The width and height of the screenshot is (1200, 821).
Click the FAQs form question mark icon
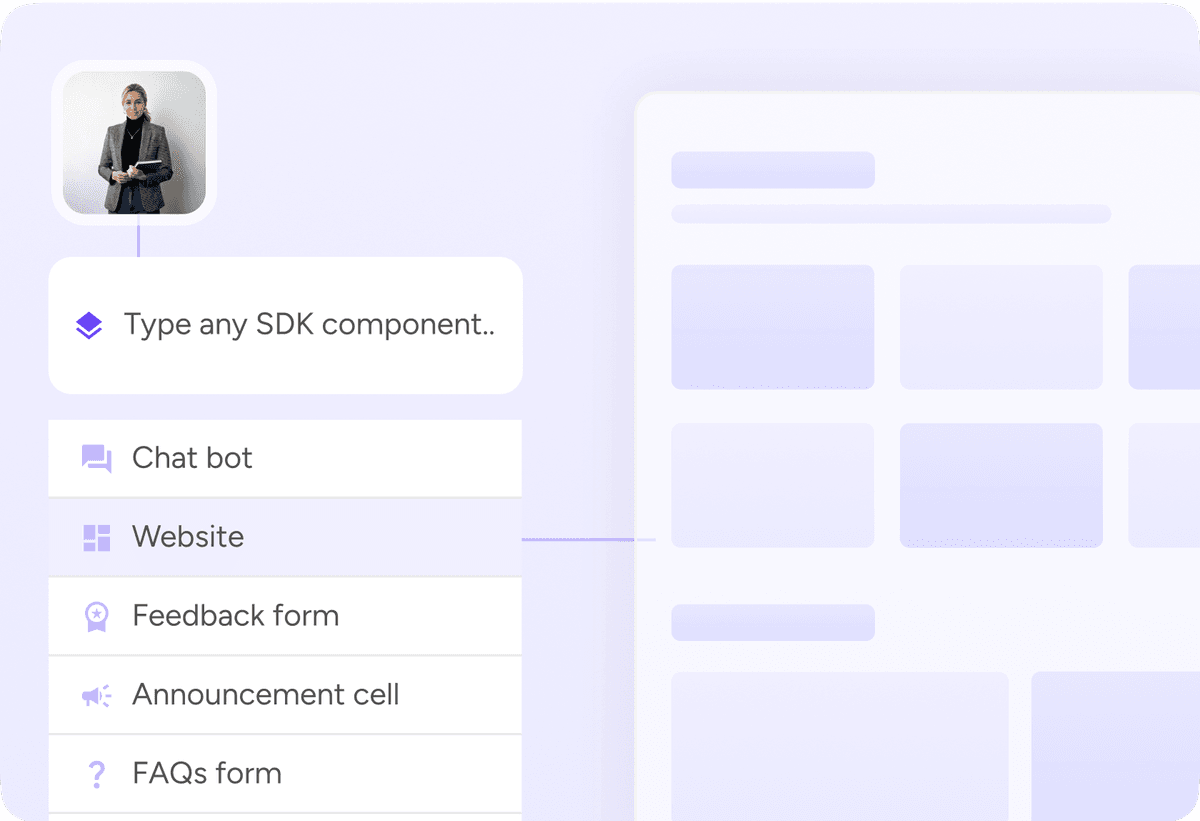[96, 774]
